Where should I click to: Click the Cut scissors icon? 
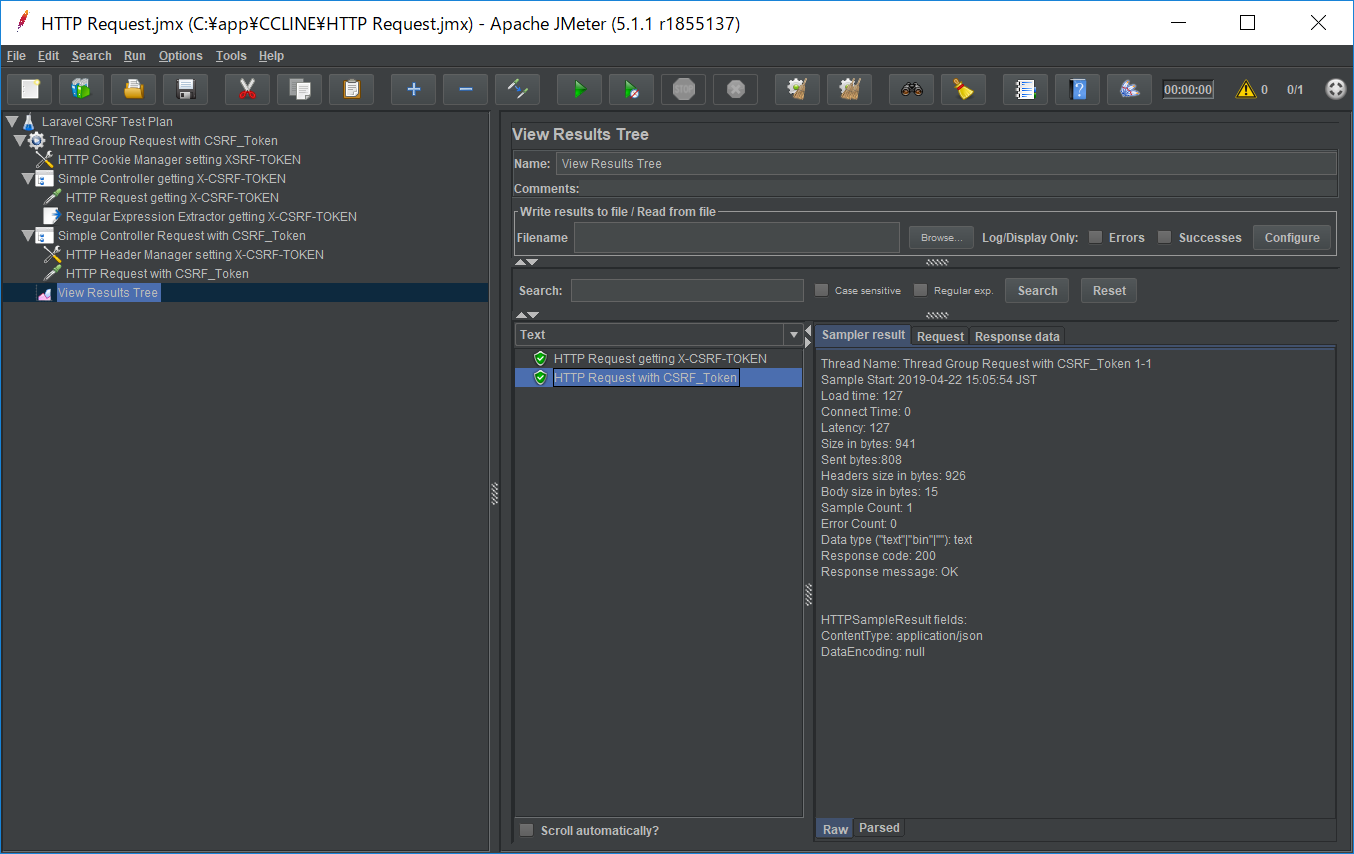point(247,89)
